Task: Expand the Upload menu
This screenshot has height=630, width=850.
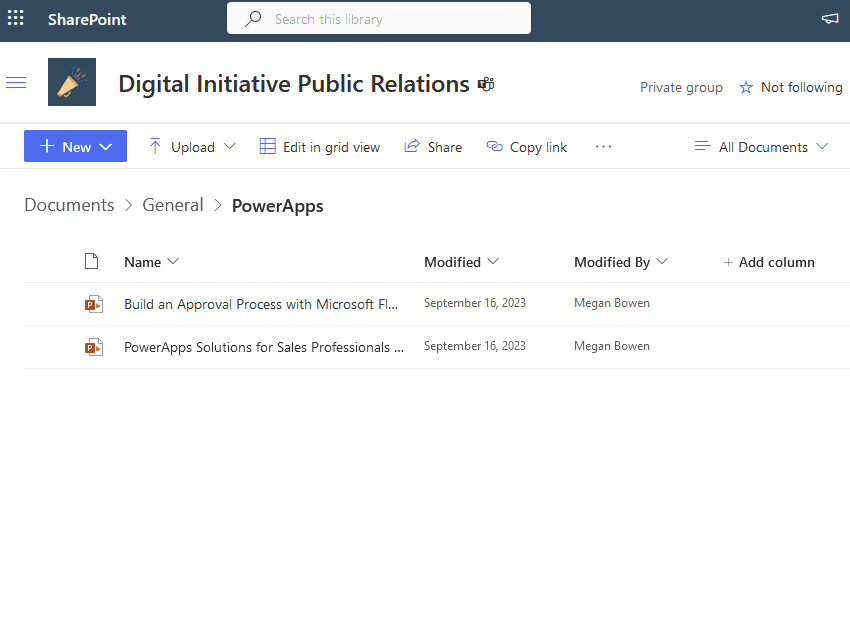Action: tap(192, 146)
